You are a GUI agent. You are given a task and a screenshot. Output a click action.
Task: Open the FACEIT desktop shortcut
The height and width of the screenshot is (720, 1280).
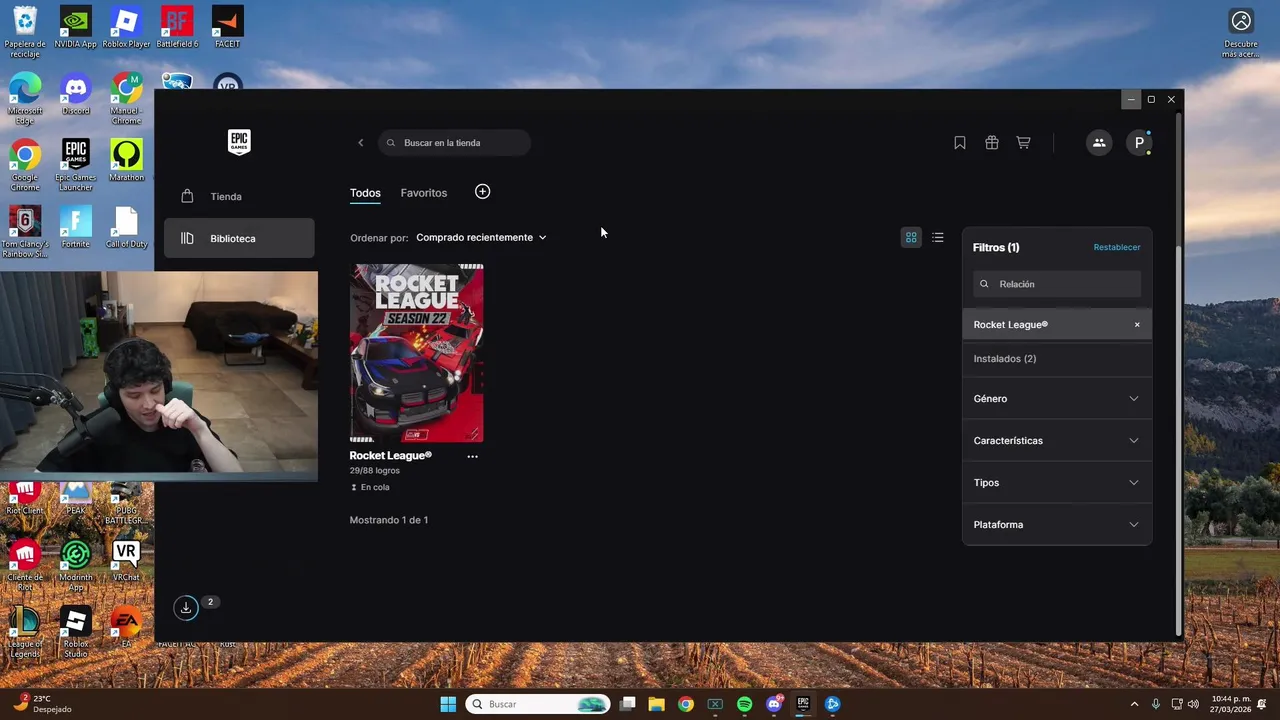pos(228,28)
